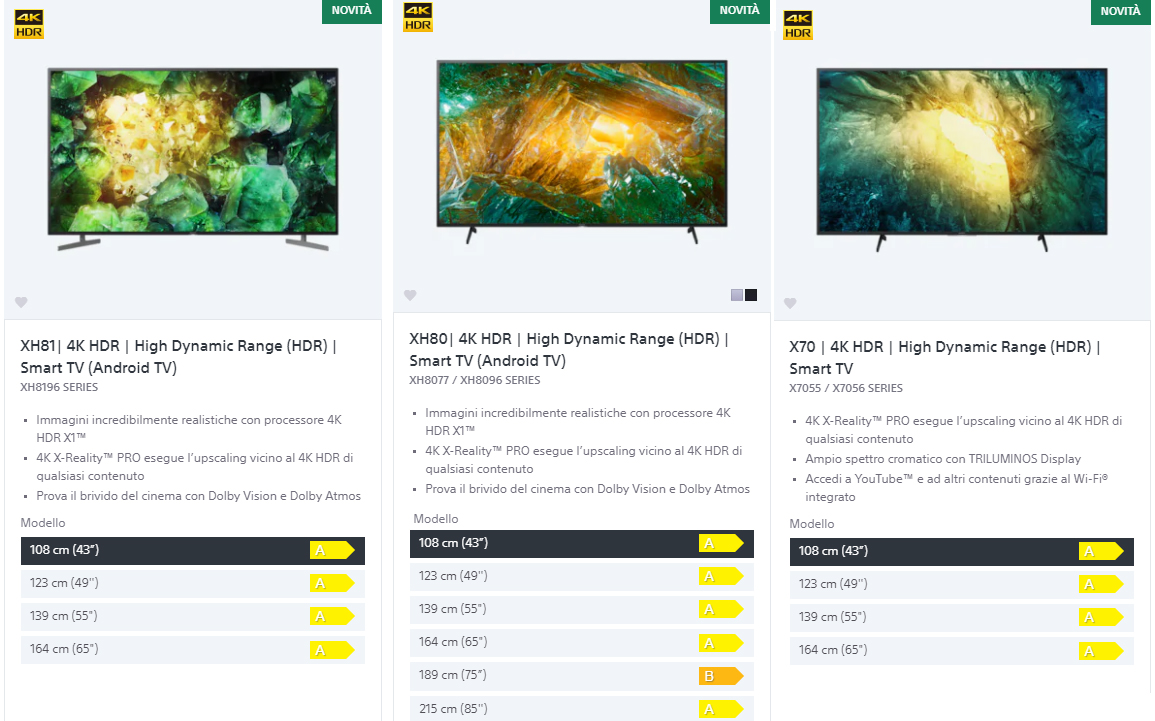1155x721 pixels.
Task: Click the NOVITÀ badge on X70 card
Action: point(1120,12)
